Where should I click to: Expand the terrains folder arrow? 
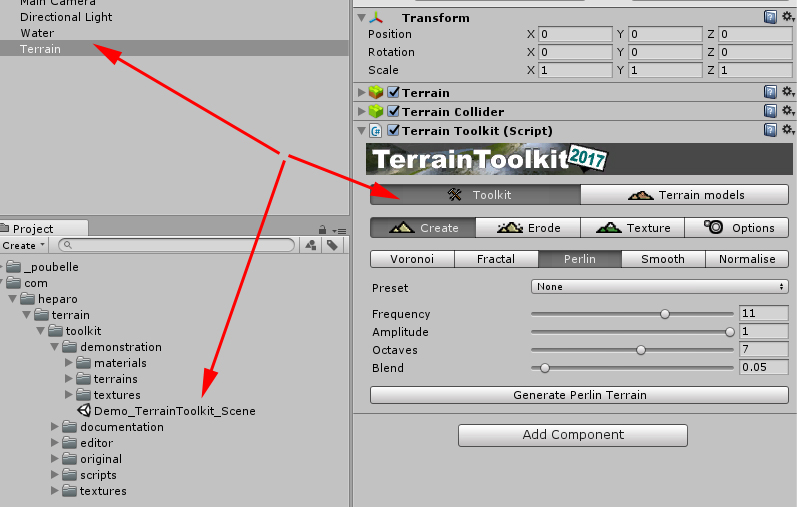(x=69, y=379)
